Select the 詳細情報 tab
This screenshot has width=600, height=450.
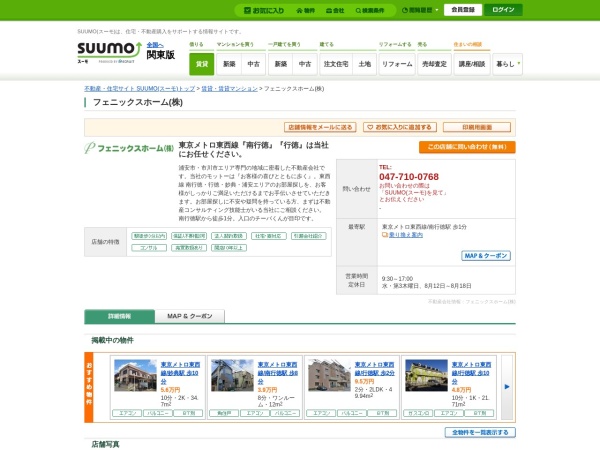(119, 316)
